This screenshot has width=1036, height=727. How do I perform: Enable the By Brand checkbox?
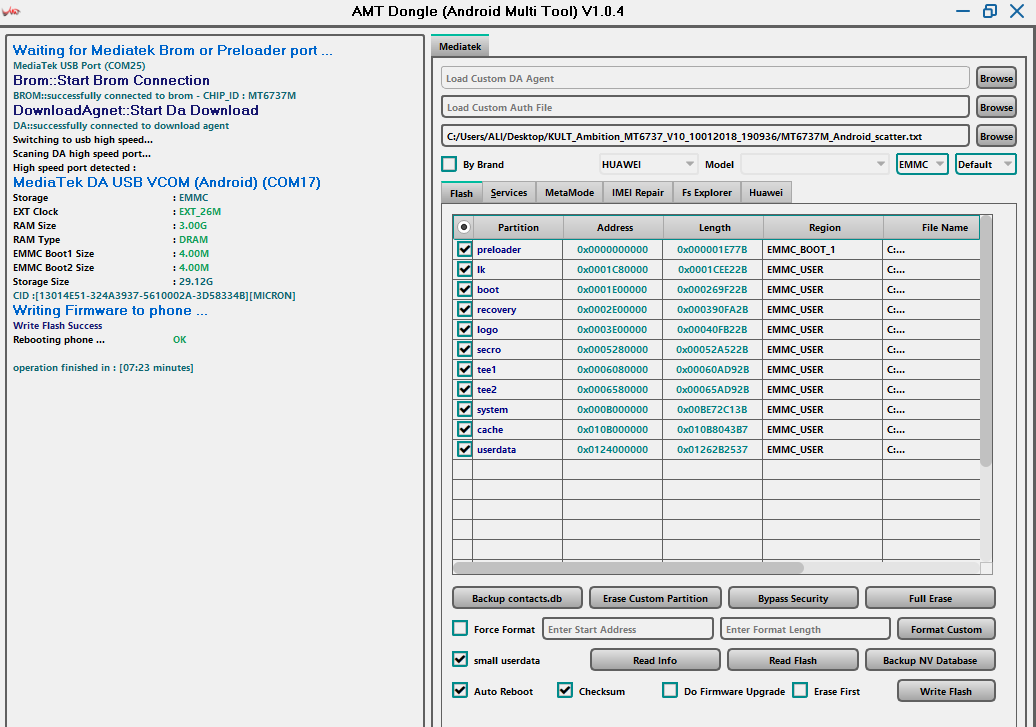449,164
